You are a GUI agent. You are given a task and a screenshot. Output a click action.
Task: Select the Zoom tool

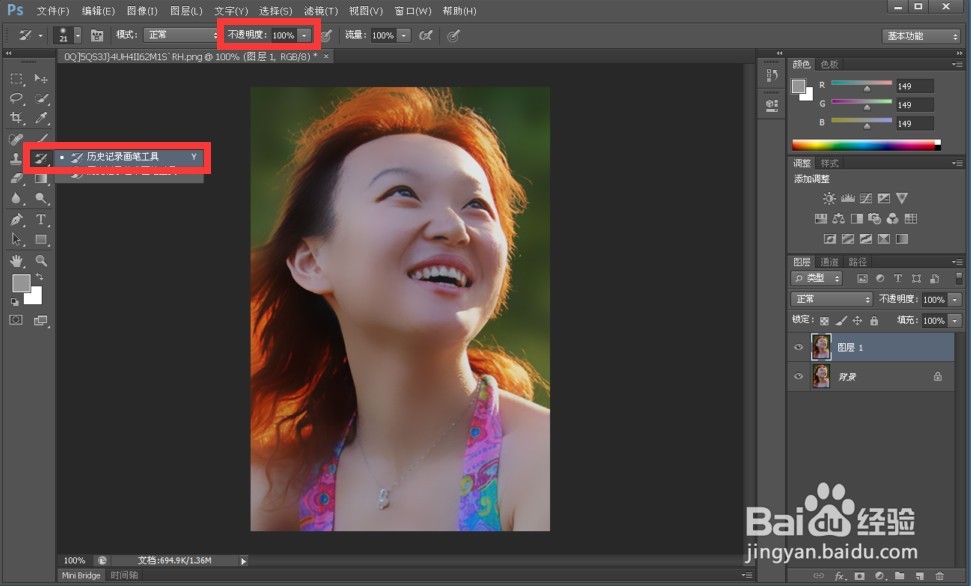click(x=41, y=260)
